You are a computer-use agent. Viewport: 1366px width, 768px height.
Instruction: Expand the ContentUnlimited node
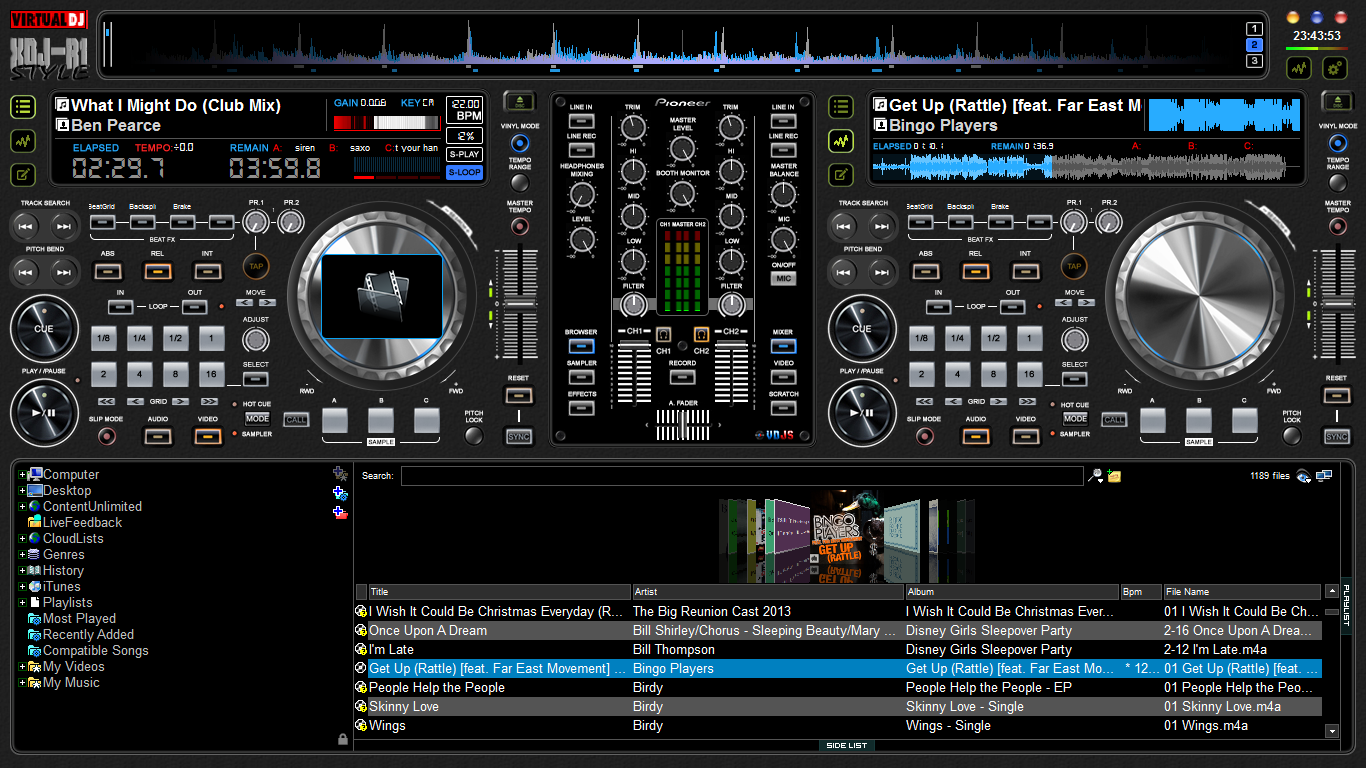[22, 507]
